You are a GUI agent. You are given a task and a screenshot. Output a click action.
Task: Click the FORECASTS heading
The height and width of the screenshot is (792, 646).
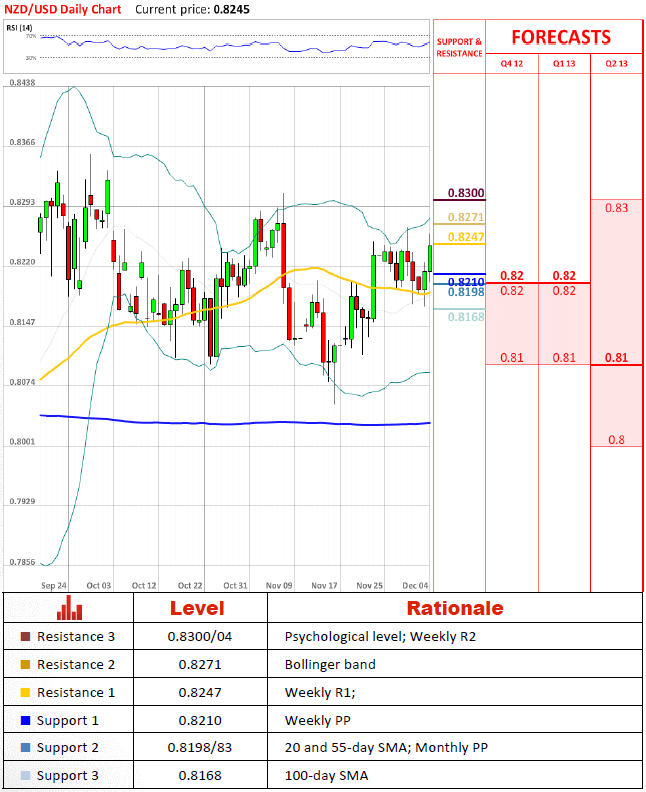pos(561,37)
